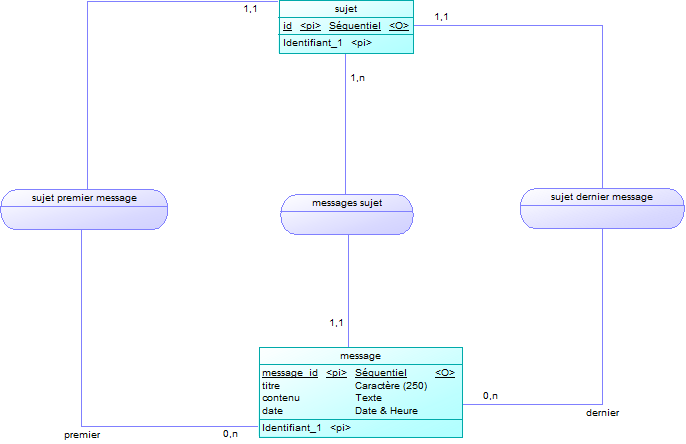Click the message_id attribute
Viewport: 686px width, 444px height.
(x=289, y=373)
